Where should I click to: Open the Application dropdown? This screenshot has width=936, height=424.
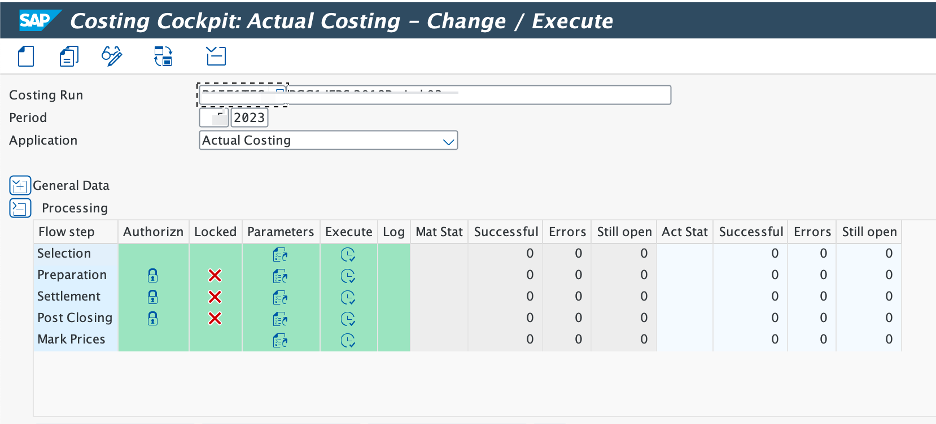448,141
